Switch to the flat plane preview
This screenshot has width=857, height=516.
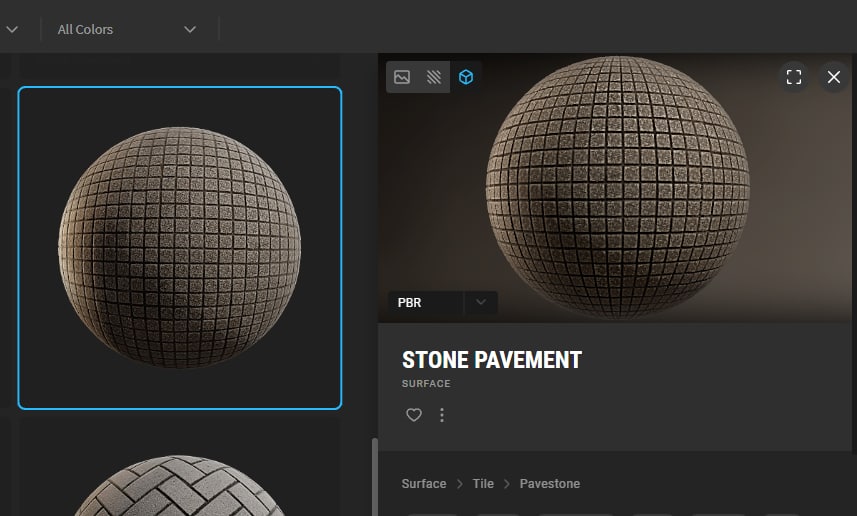click(x=434, y=77)
